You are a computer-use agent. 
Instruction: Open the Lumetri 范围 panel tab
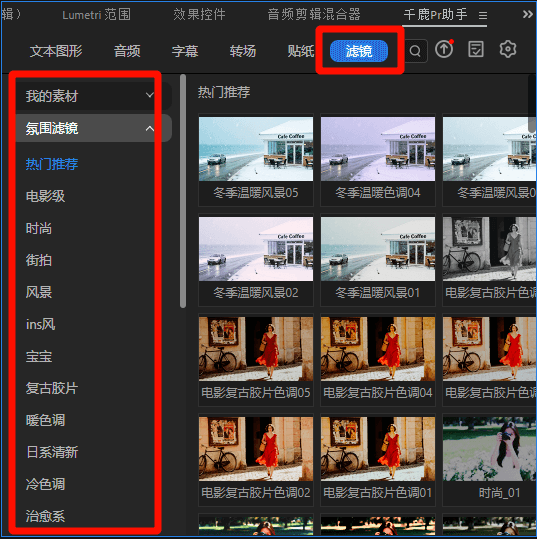point(96,14)
